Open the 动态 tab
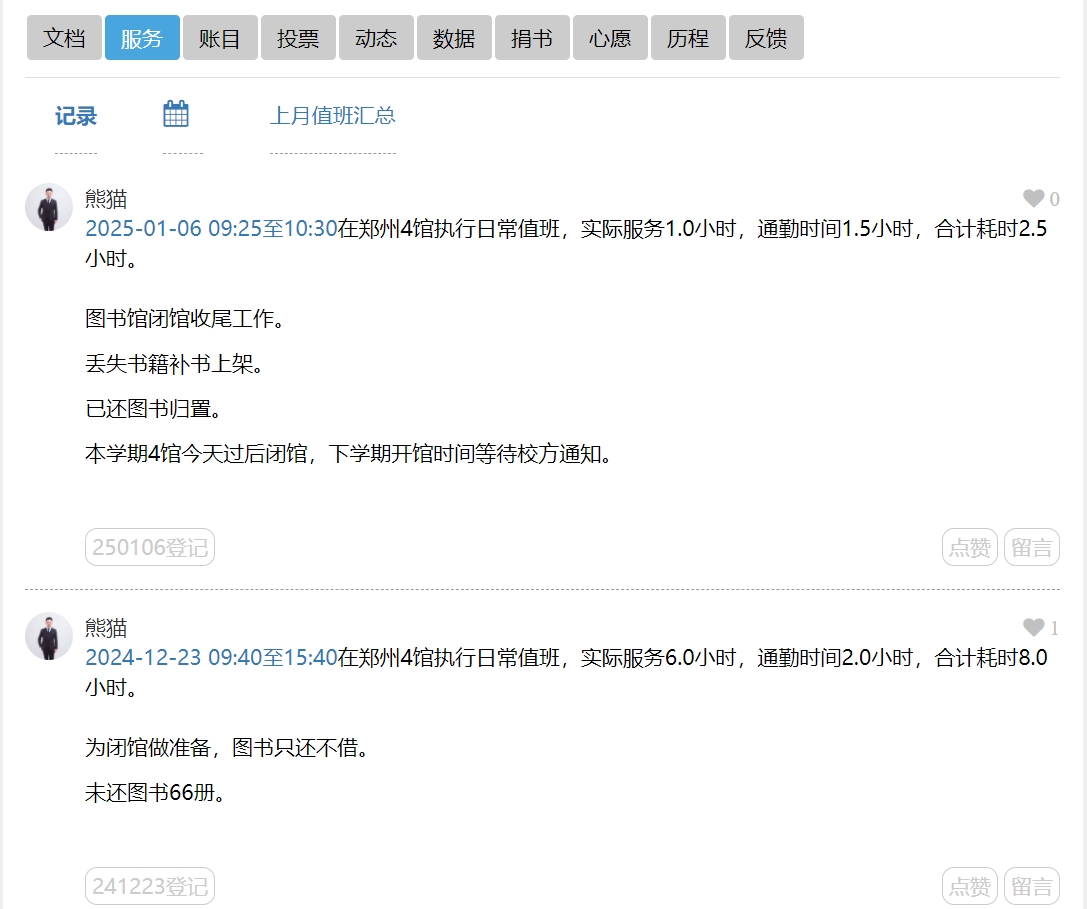1087x909 pixels. point(376,39)
